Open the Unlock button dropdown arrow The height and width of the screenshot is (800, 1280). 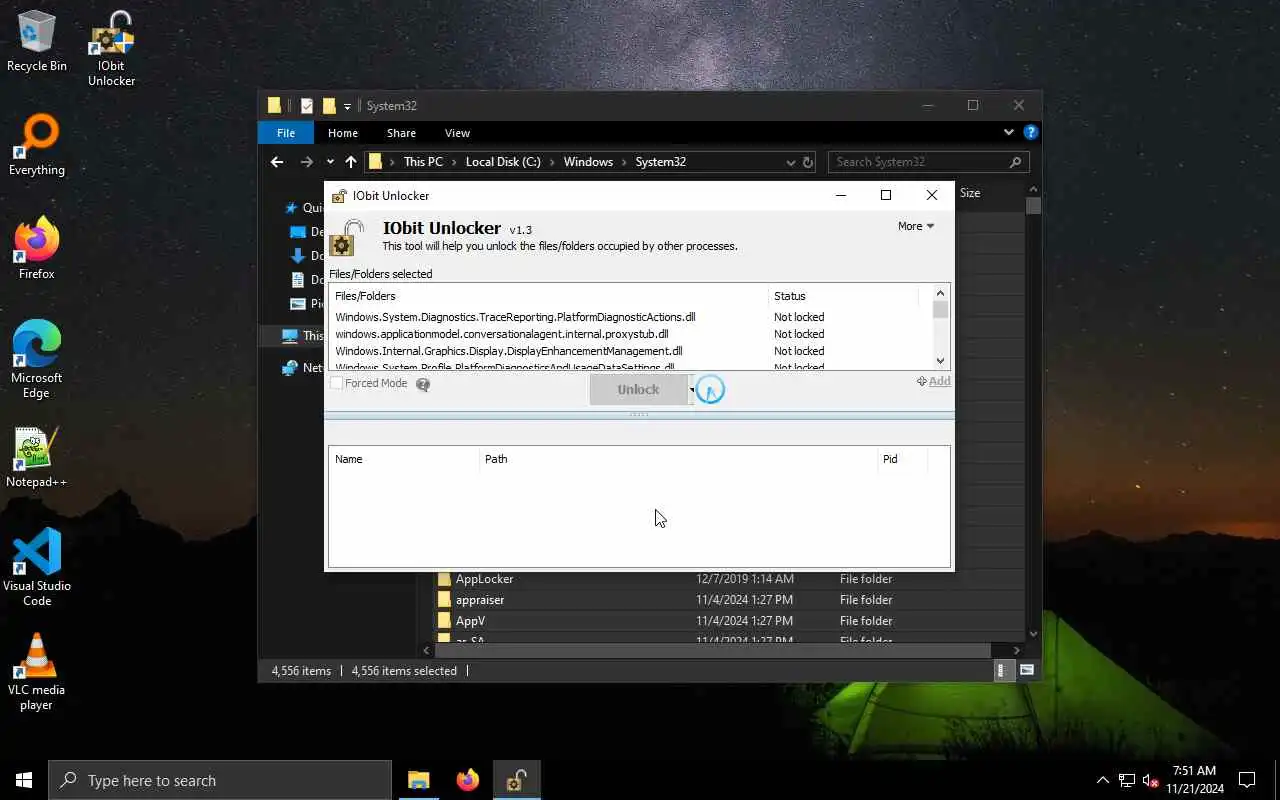pyautogui.click(x=692, y=390)
